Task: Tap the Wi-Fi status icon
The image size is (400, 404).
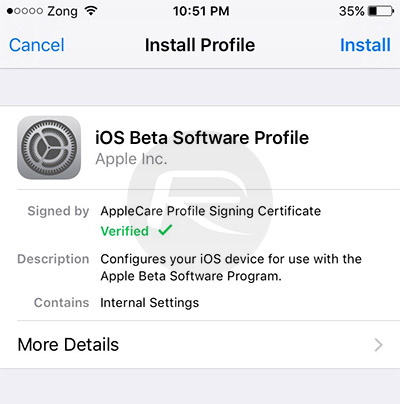Action: (x=91, y=11)
